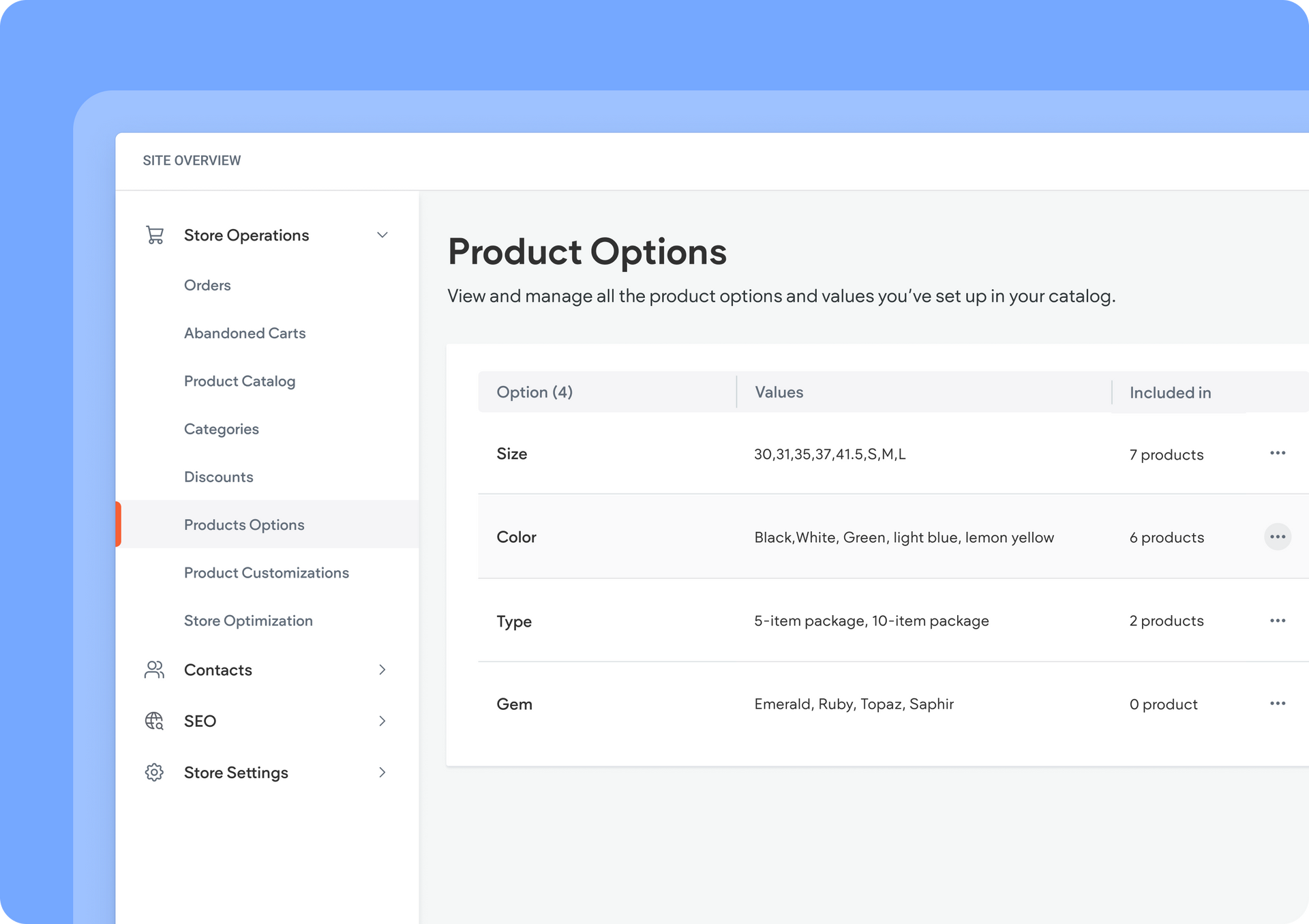
Task: Click the Values column header
Action: [779, 392]
